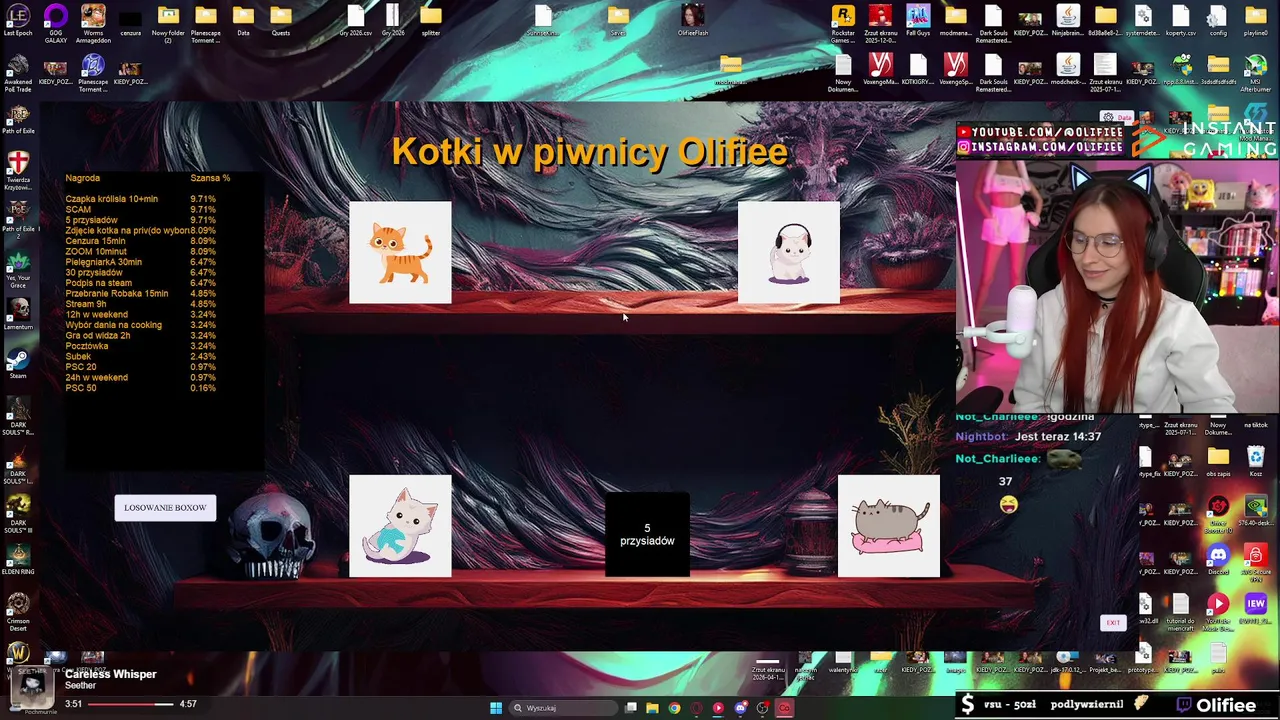Click 'Czapka królisia 10+min' reward row
Screen dimensions: 1280x720
click(140, 199)
